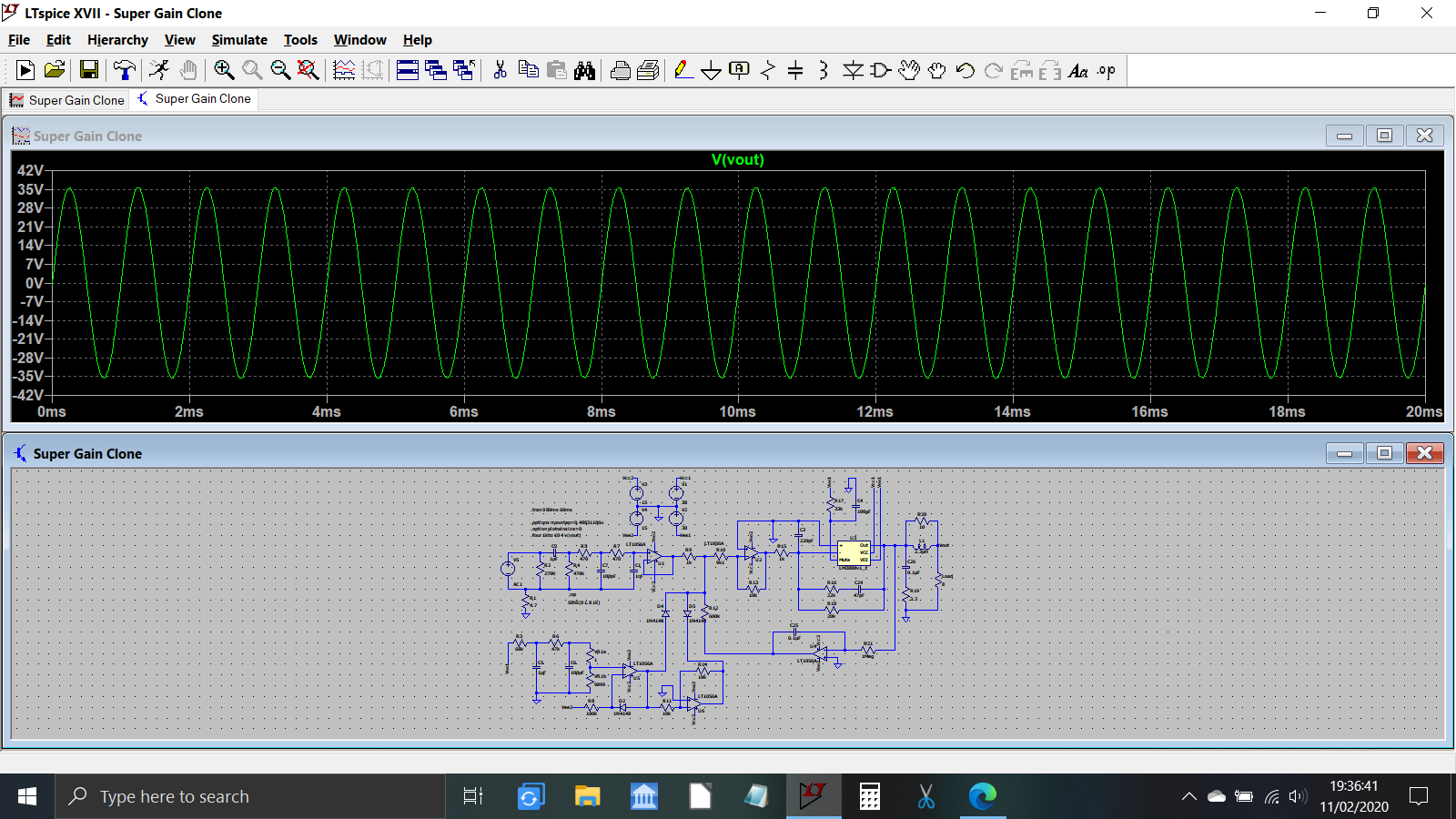The image size is (1456, 819).
Task: Minimize the waveform plot sub-window
Action: [1344, 136]
